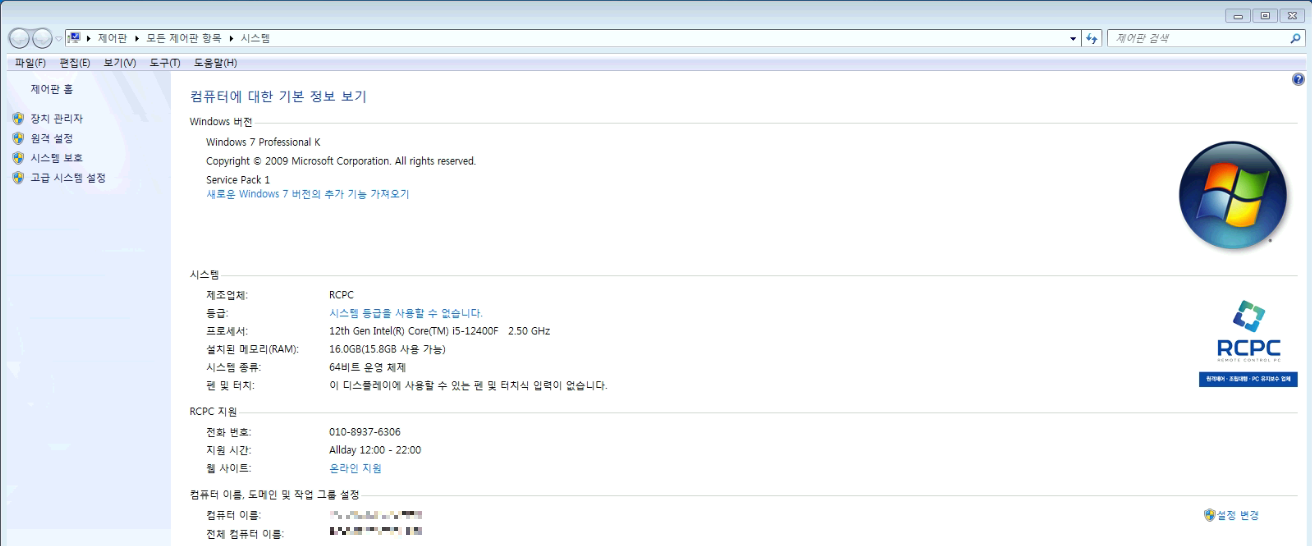Open the 편집(E) menu
This screenshot has width=1312, height=546.
tap(75, 63)
